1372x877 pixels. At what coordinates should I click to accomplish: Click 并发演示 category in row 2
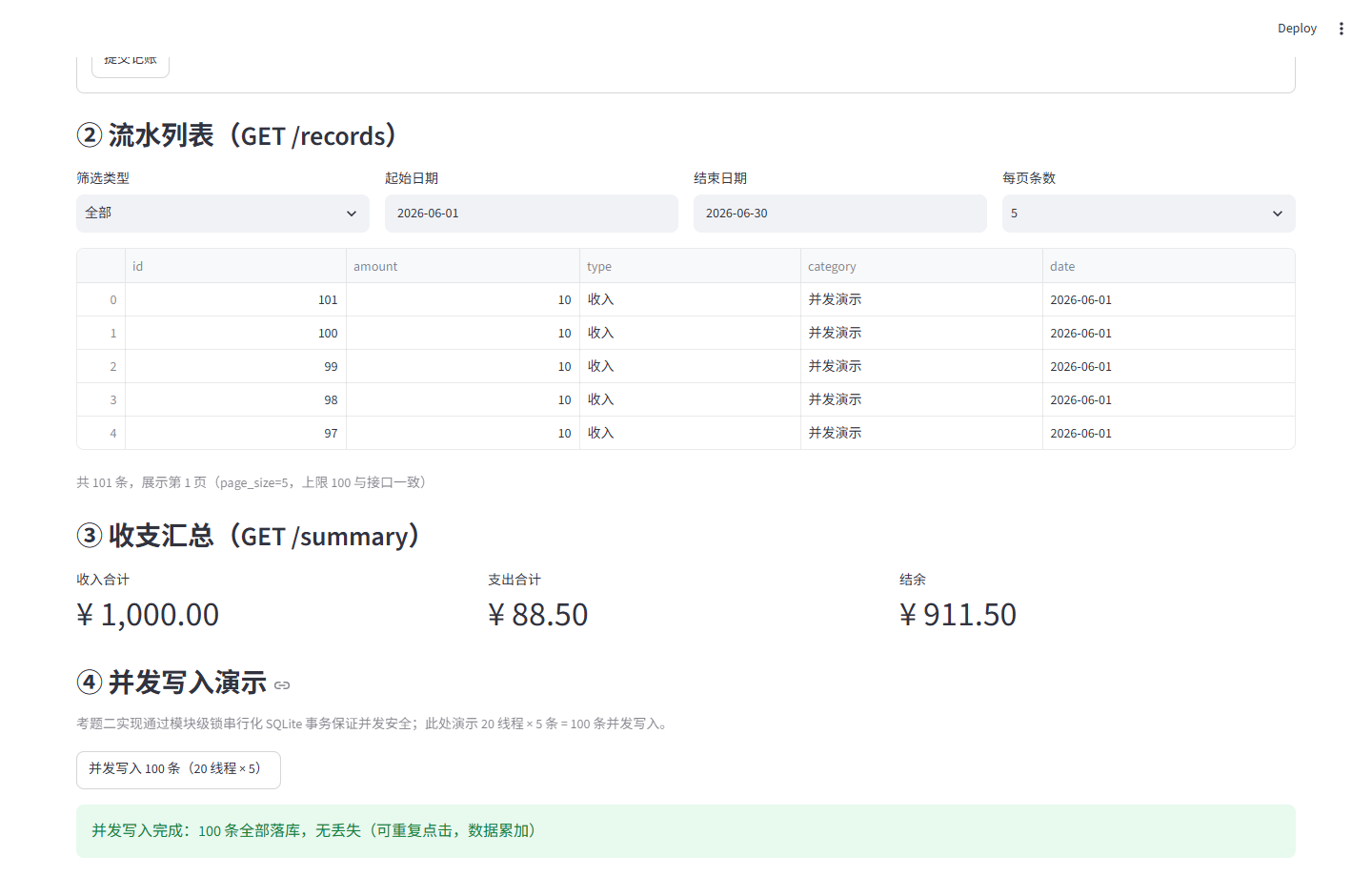pos(921,366)
